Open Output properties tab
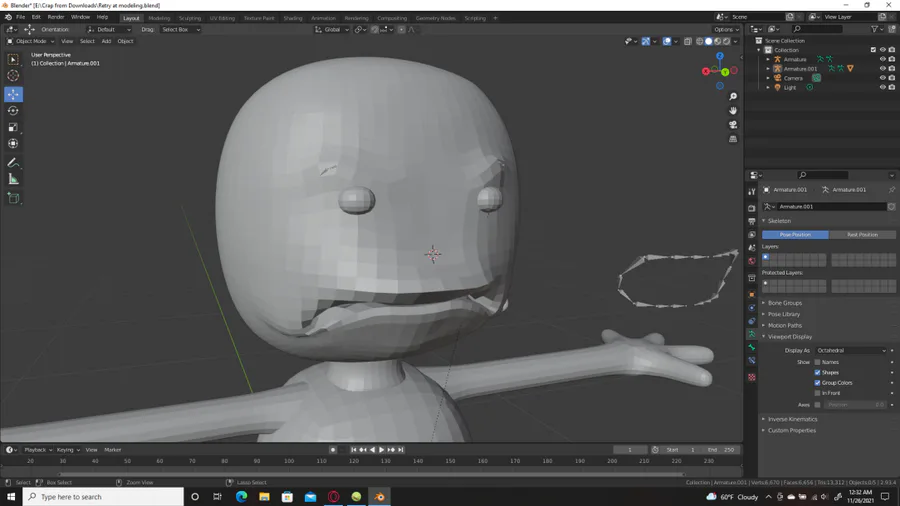Viewport: 900px width, 506px height. tap(751, 221)
